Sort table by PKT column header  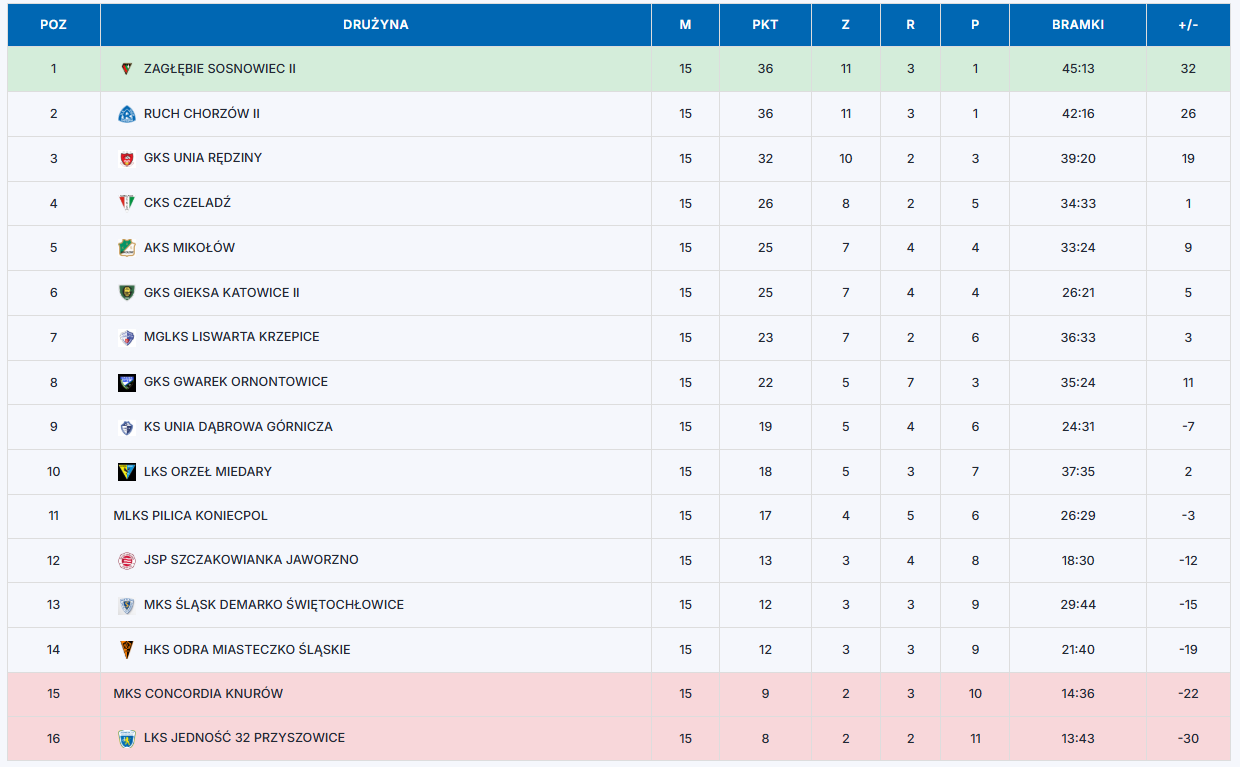pos(765,25)
